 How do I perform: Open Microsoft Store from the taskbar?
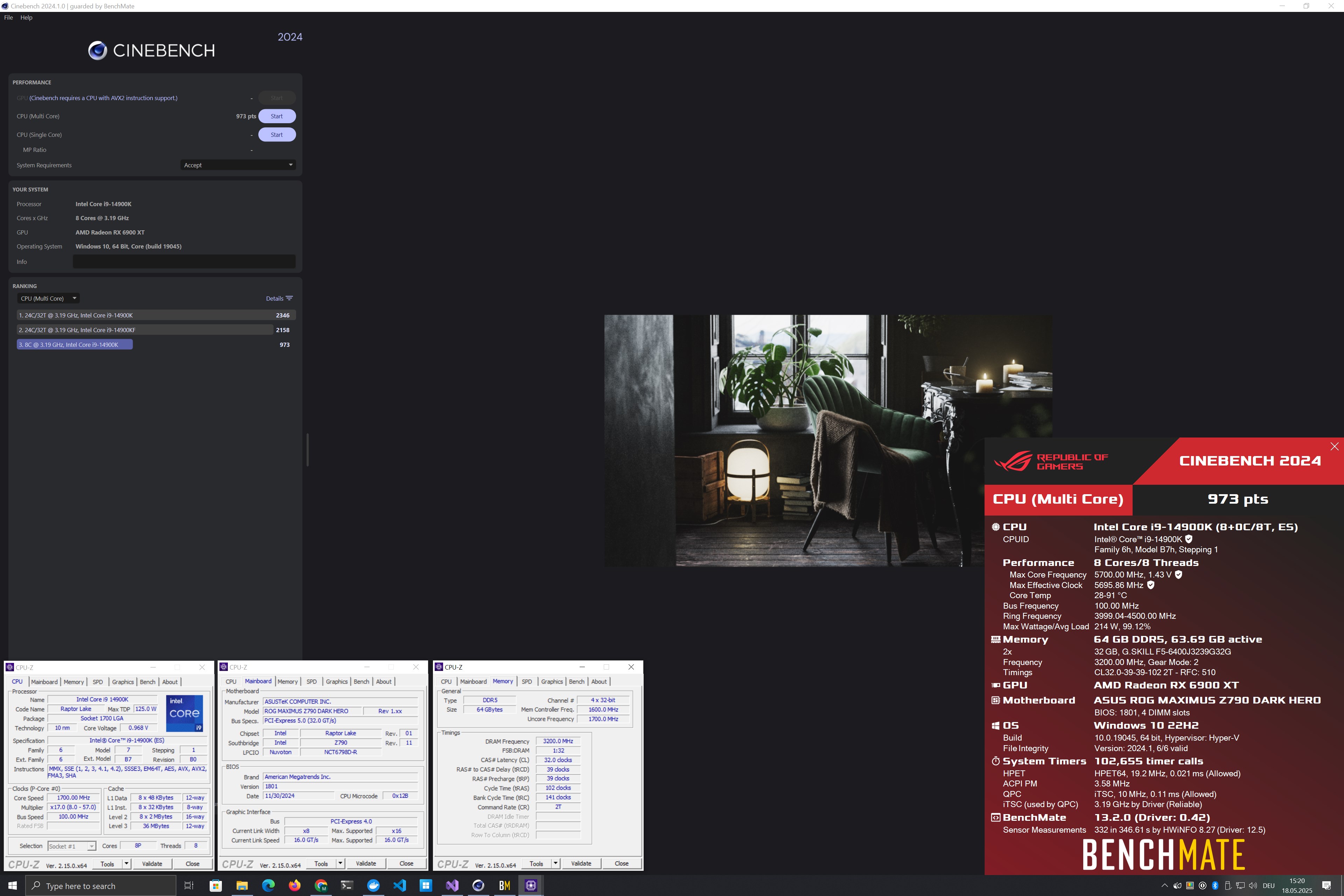216,886
